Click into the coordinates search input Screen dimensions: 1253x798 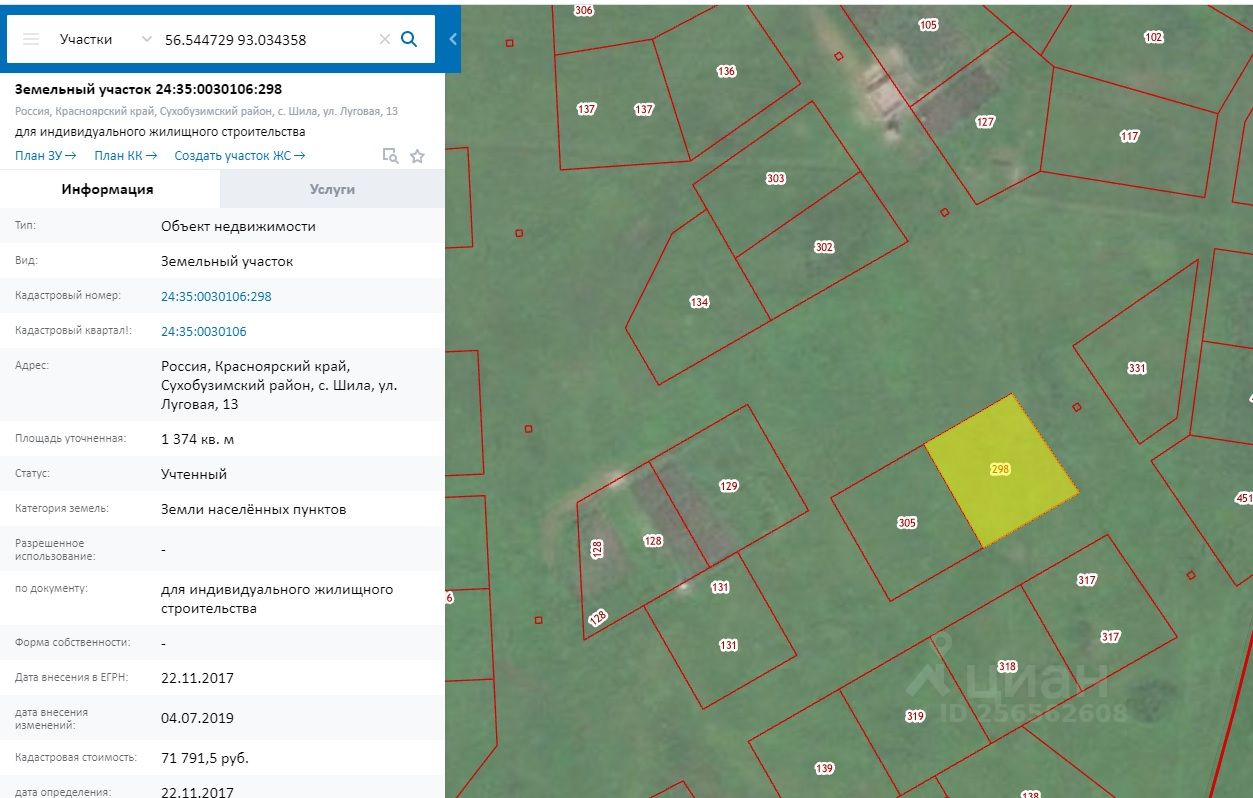265,40
